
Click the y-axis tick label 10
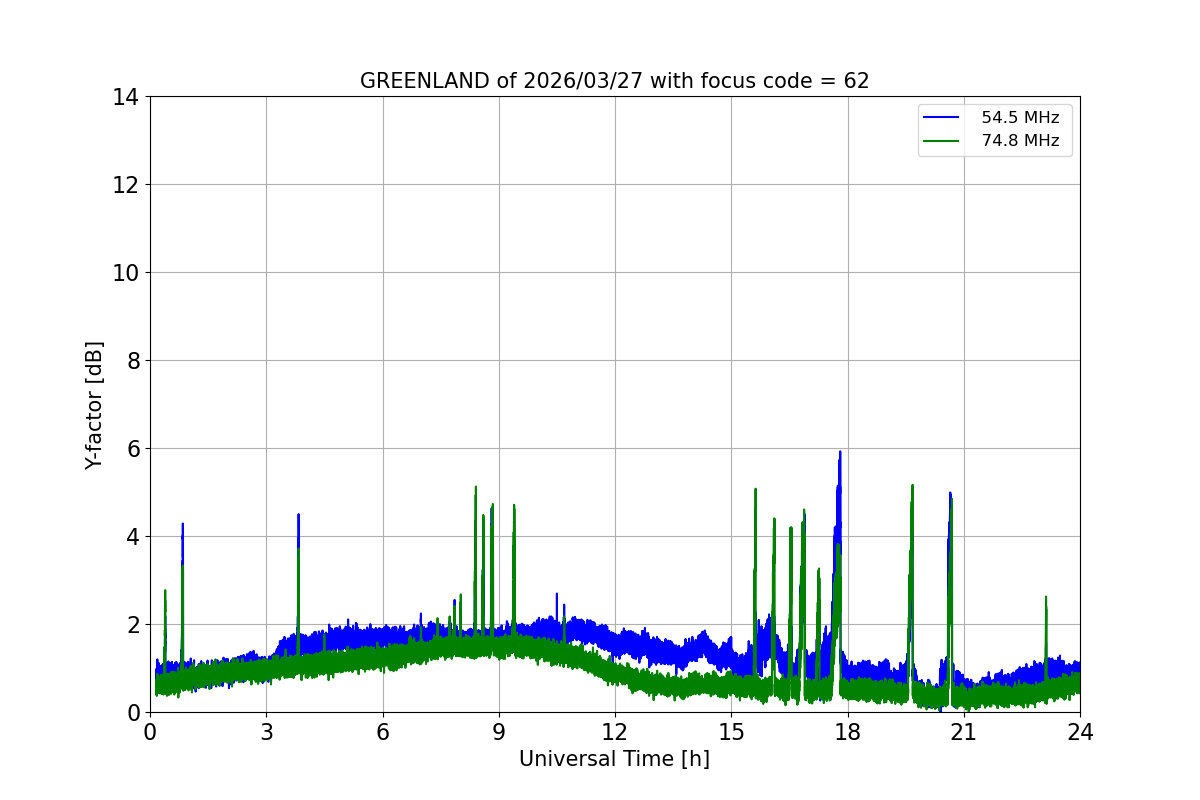coord(125,273)
